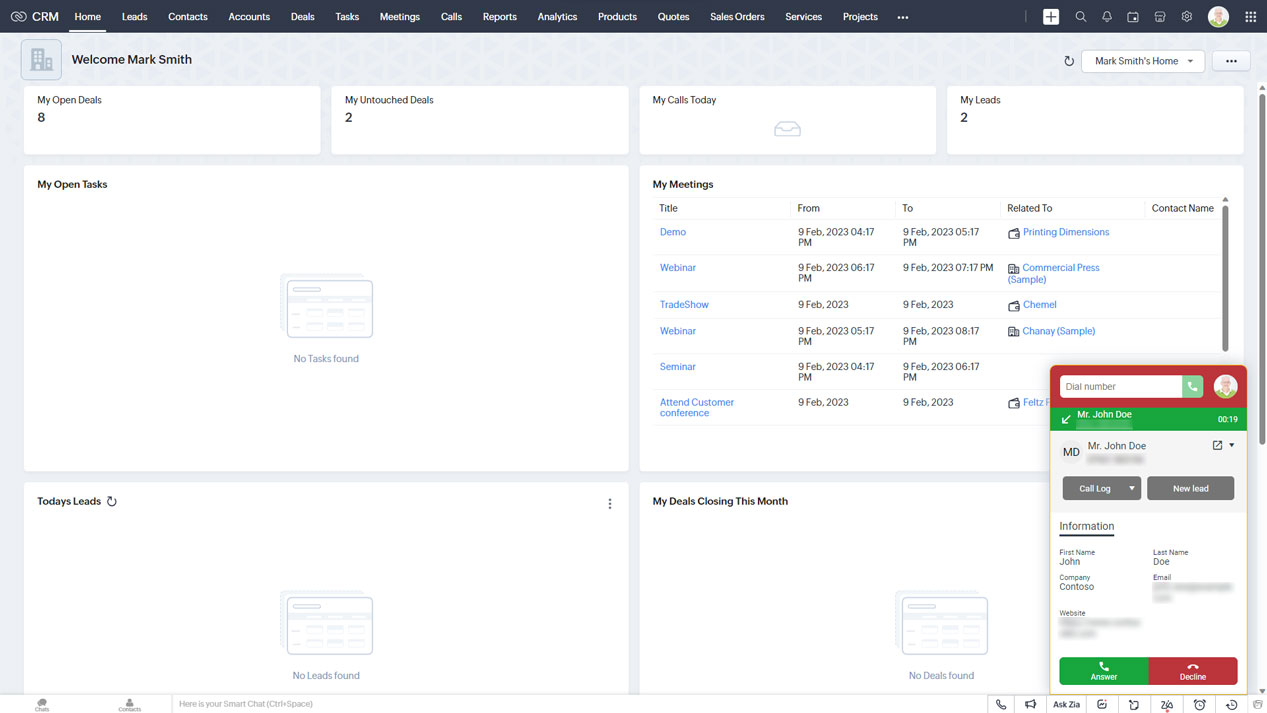The height and width of the screenshot is (713, 1267).
Task: Click the Dial number input field
Action: [x=1120, y=386]
